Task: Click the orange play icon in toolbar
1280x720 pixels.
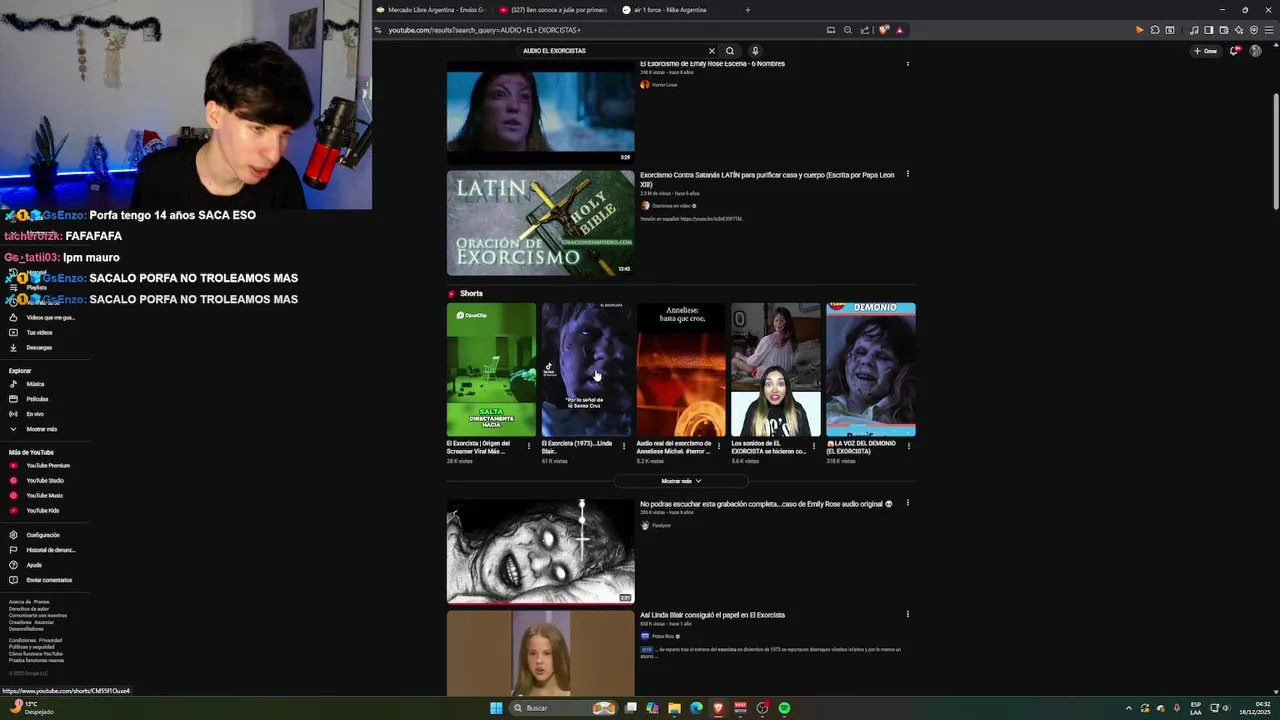Action: 1139,30
